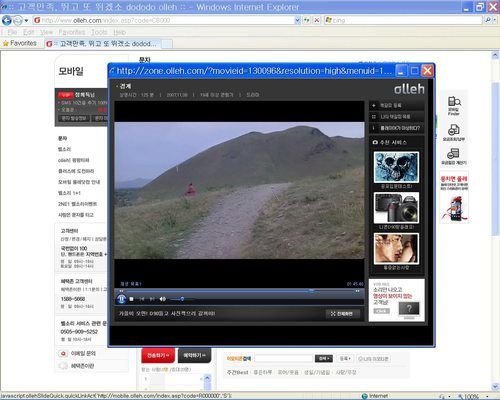Expand the address bar dropdown arrow
The image size is (500, 400).
(298, 20)
